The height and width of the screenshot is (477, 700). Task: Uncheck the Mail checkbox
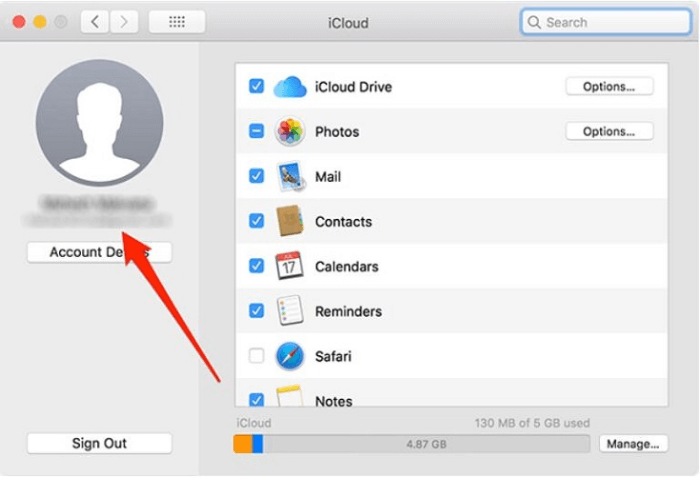coord(256,176)
